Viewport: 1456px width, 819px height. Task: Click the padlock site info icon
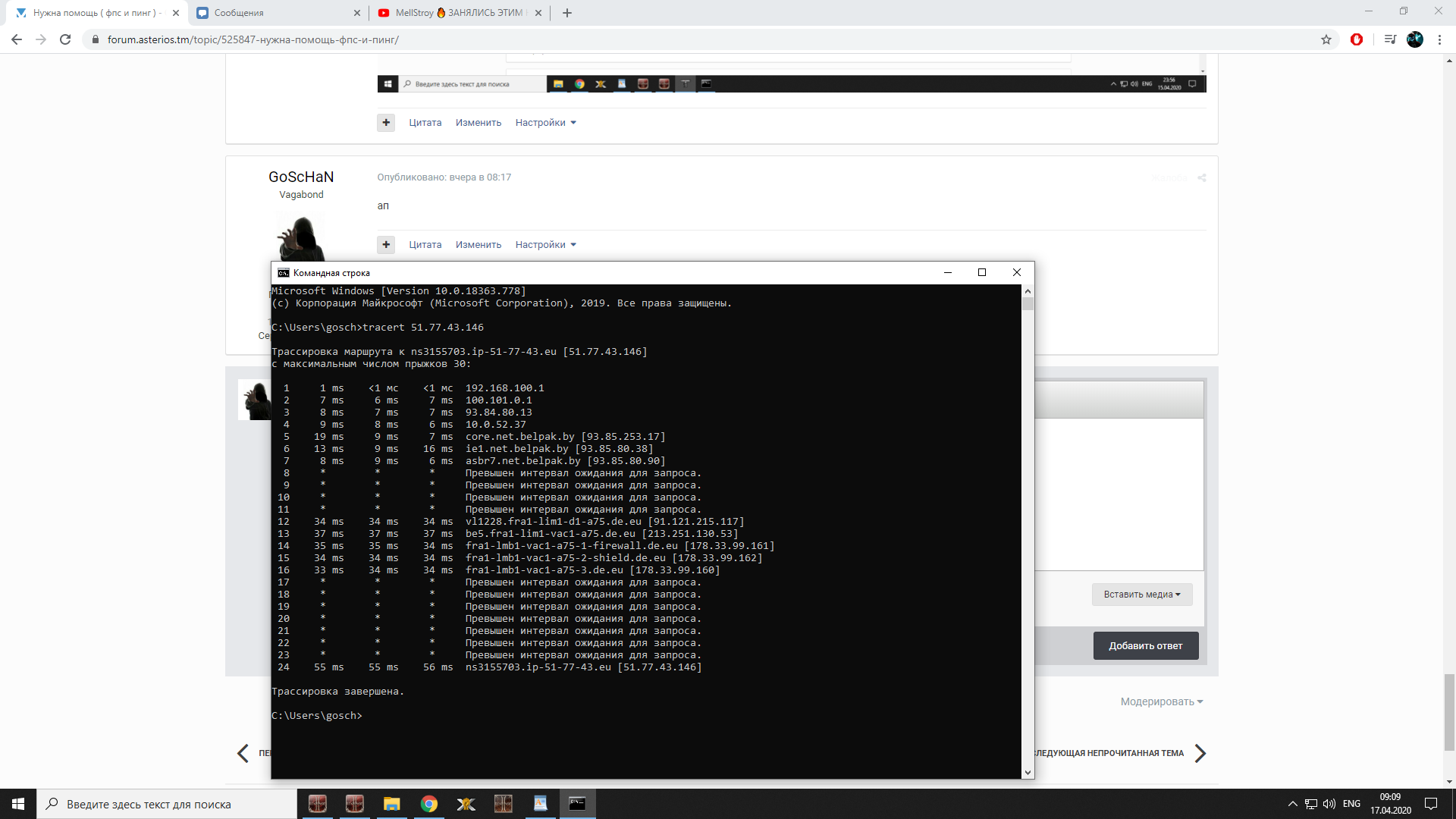[x=95, y=39]
